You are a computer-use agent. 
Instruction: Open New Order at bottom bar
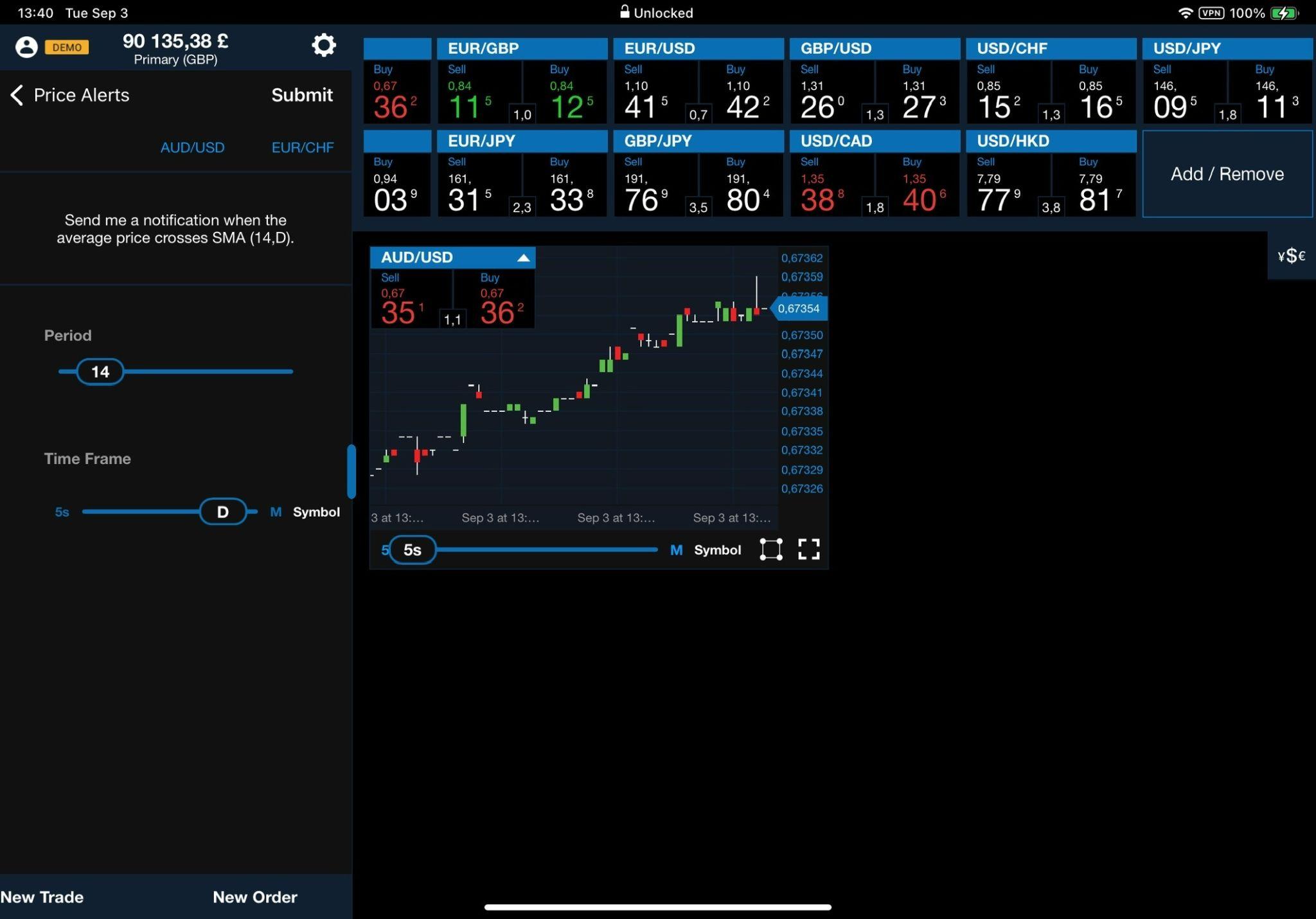click(254, 897)
